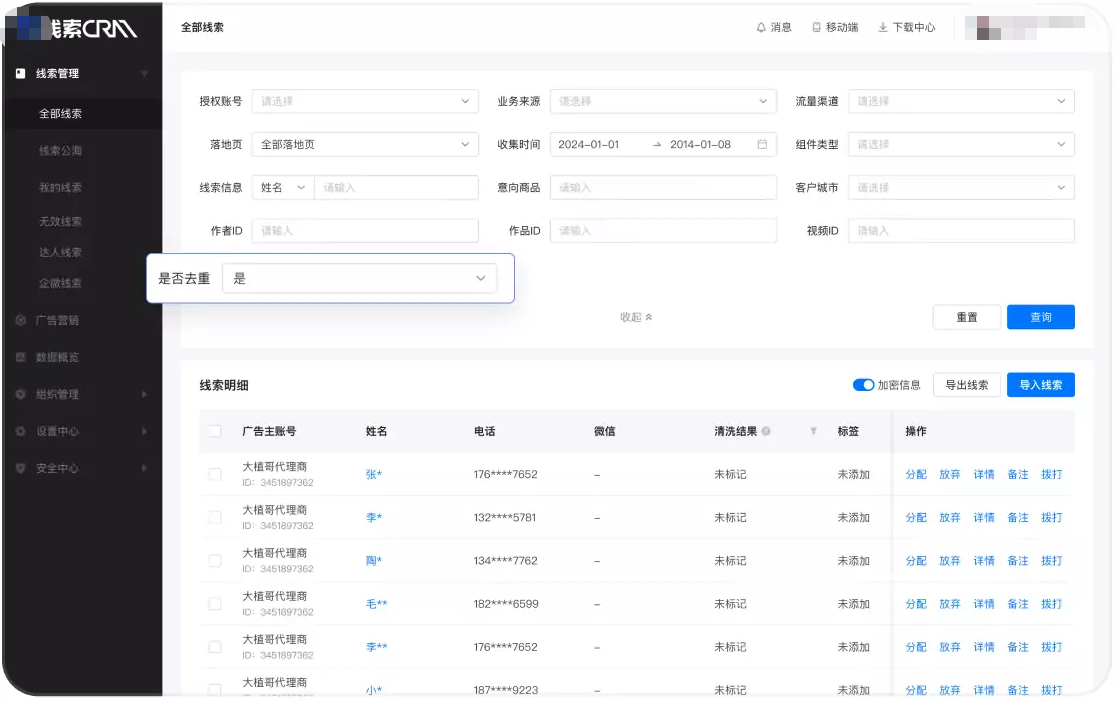Click the 视频ID input field
Image resolution: width=1117 pixels, height=701 pixels.
click(x=960, y=231)
